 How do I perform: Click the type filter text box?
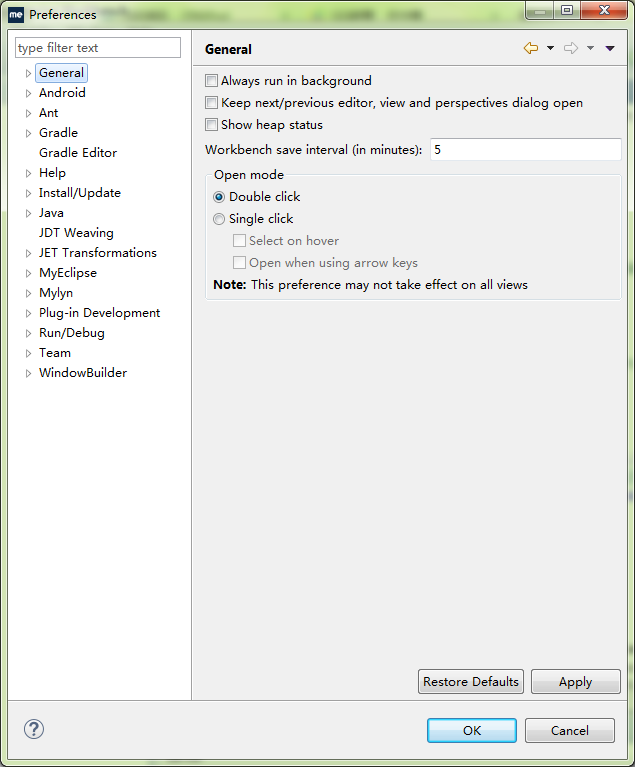(x=98, y=48)
